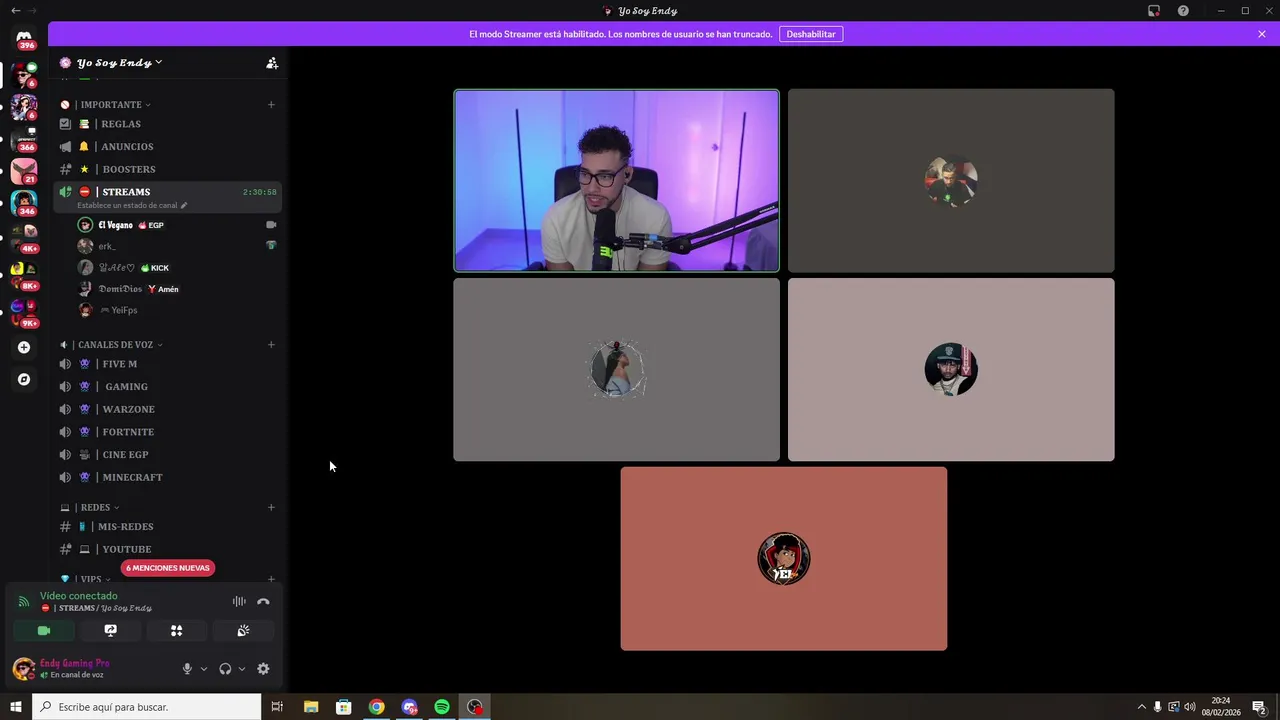Join the FIVE M voice channel
Viewport: 1280px width, 720px height.
167,364
